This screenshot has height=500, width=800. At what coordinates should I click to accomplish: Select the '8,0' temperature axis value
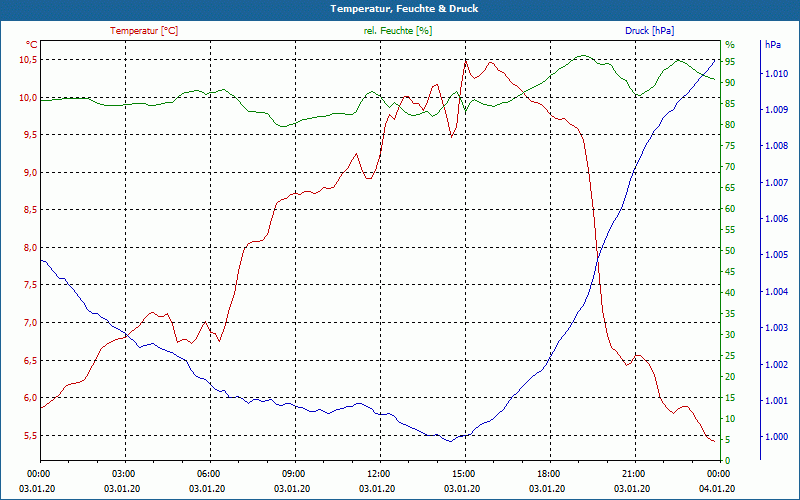(x=30, y=247)
